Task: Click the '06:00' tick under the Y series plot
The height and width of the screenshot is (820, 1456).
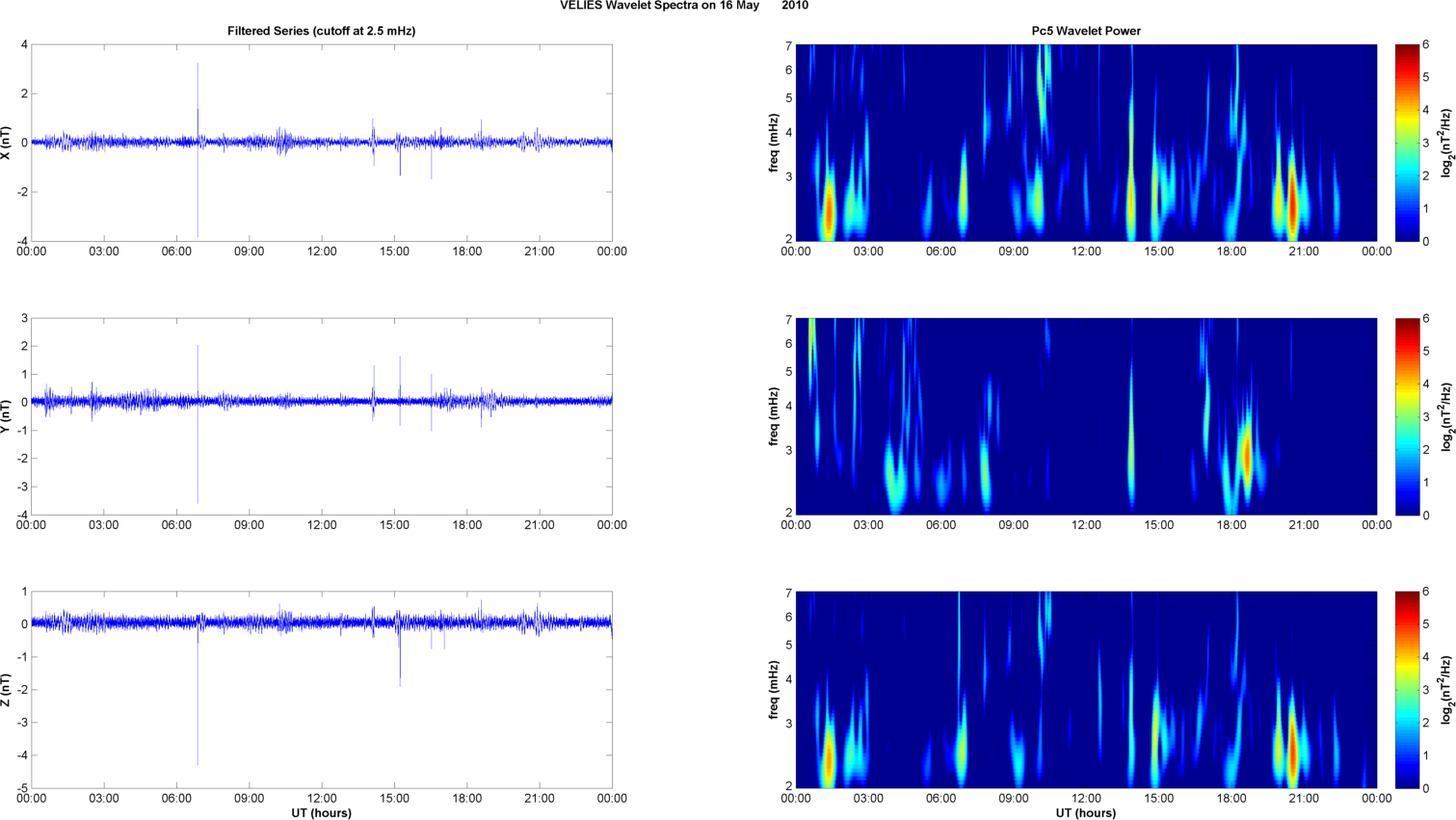Action: [176, 525]
